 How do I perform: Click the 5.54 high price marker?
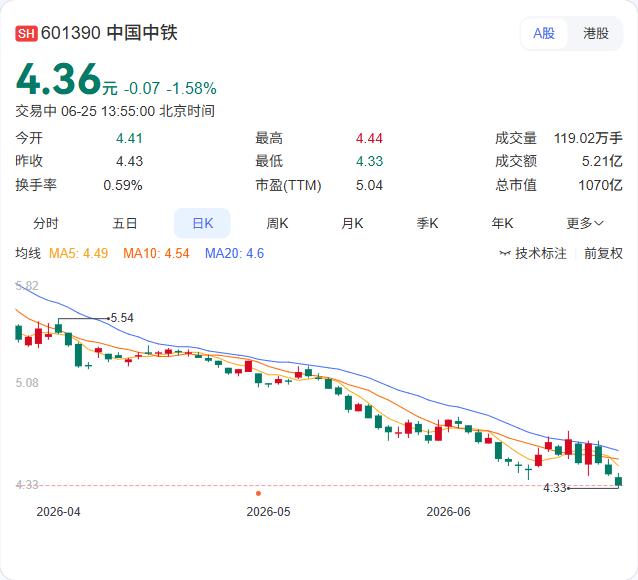(122, 317)
